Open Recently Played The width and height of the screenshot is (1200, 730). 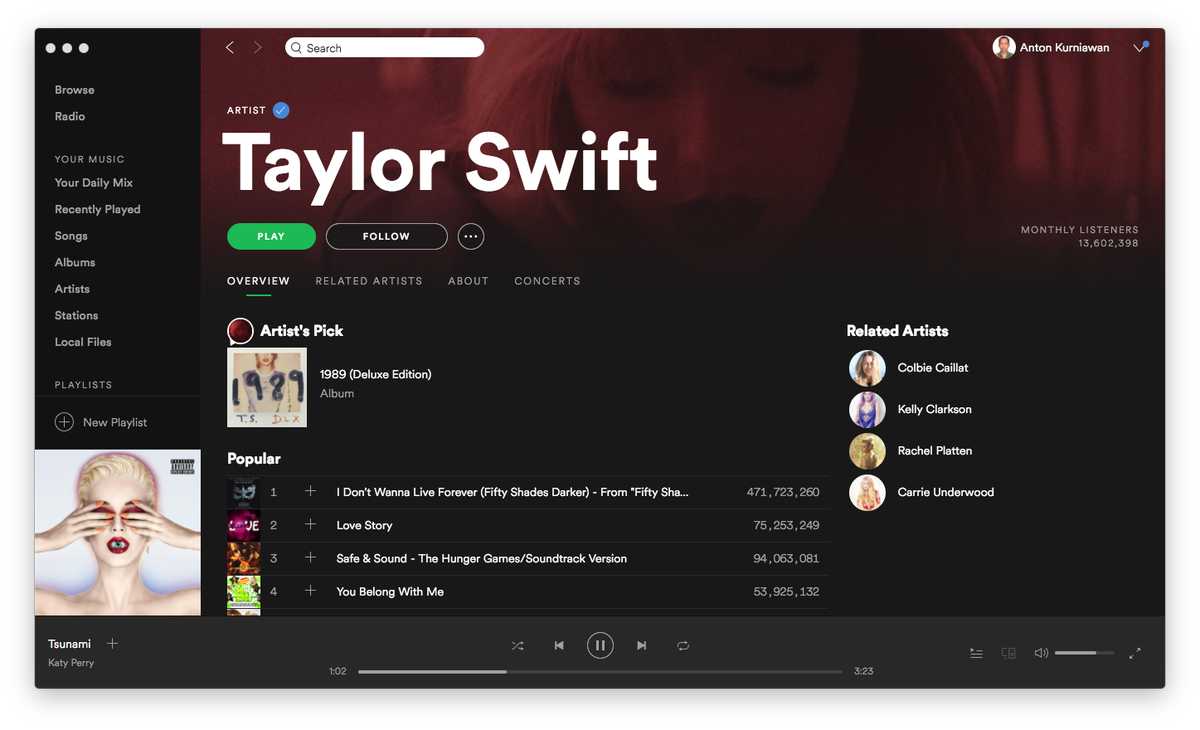point(98,209)
